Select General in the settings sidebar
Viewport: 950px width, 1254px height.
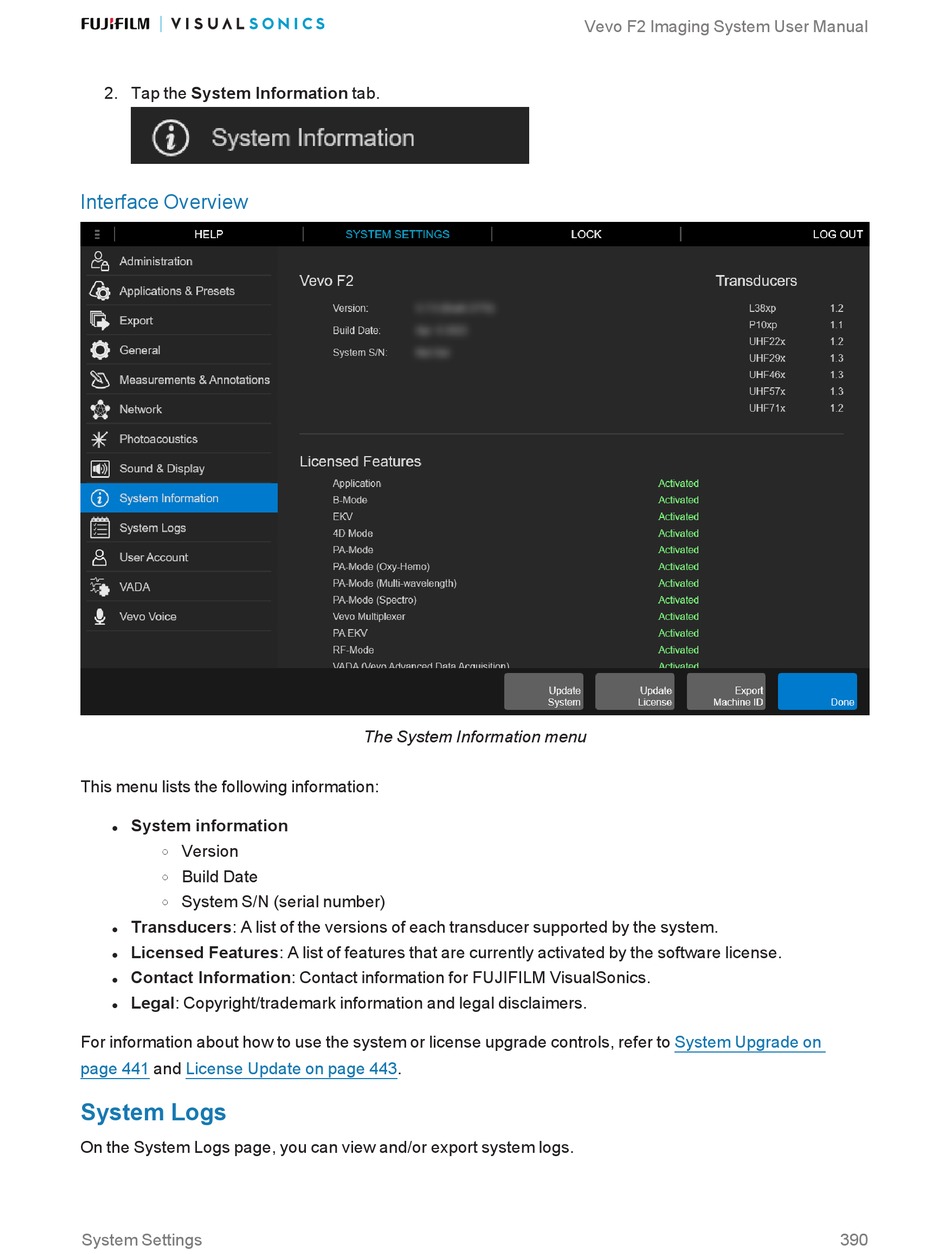click(179, 350)
